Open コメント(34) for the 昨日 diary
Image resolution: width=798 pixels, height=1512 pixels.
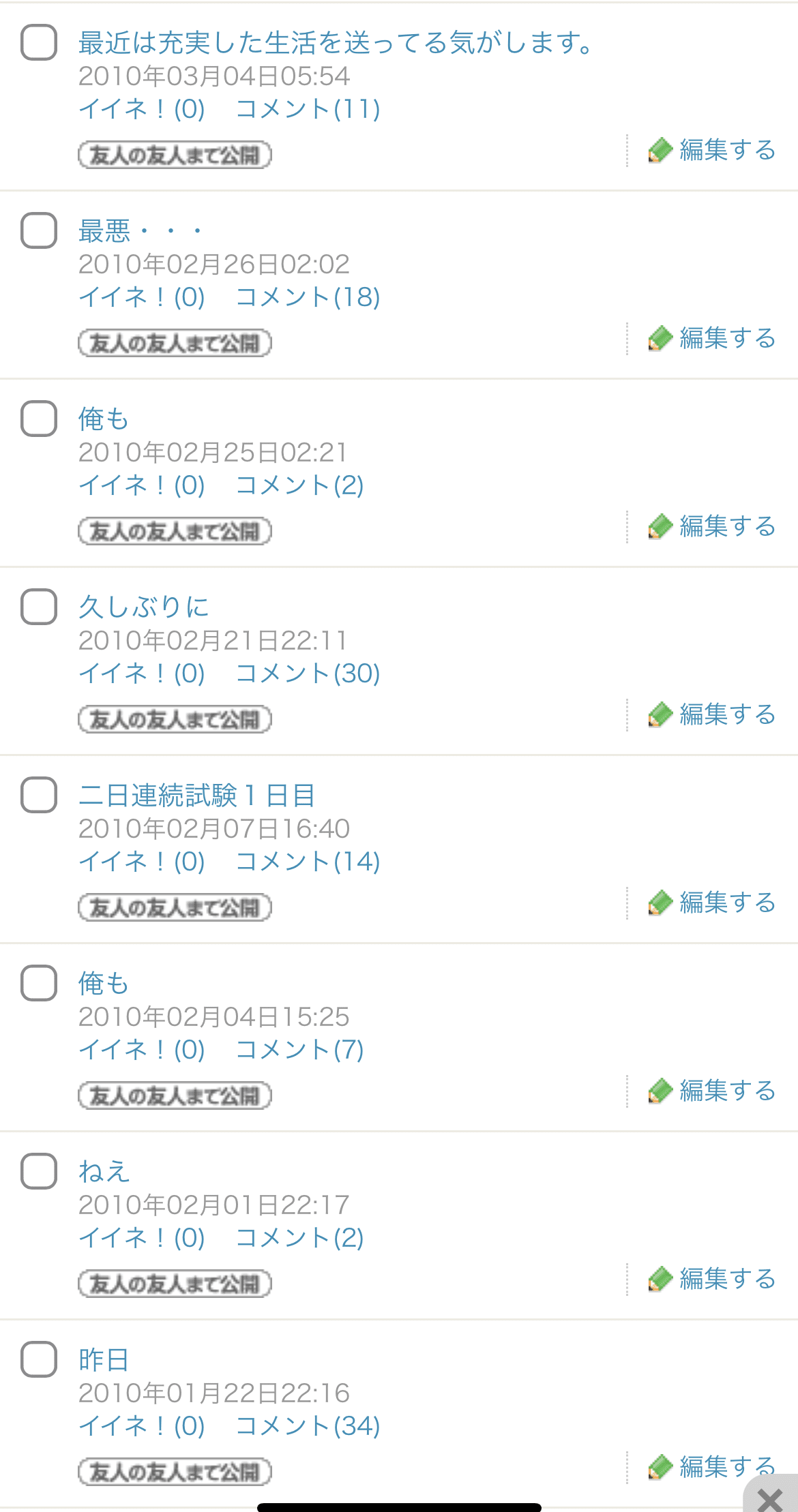click(x=308, y=1426)
